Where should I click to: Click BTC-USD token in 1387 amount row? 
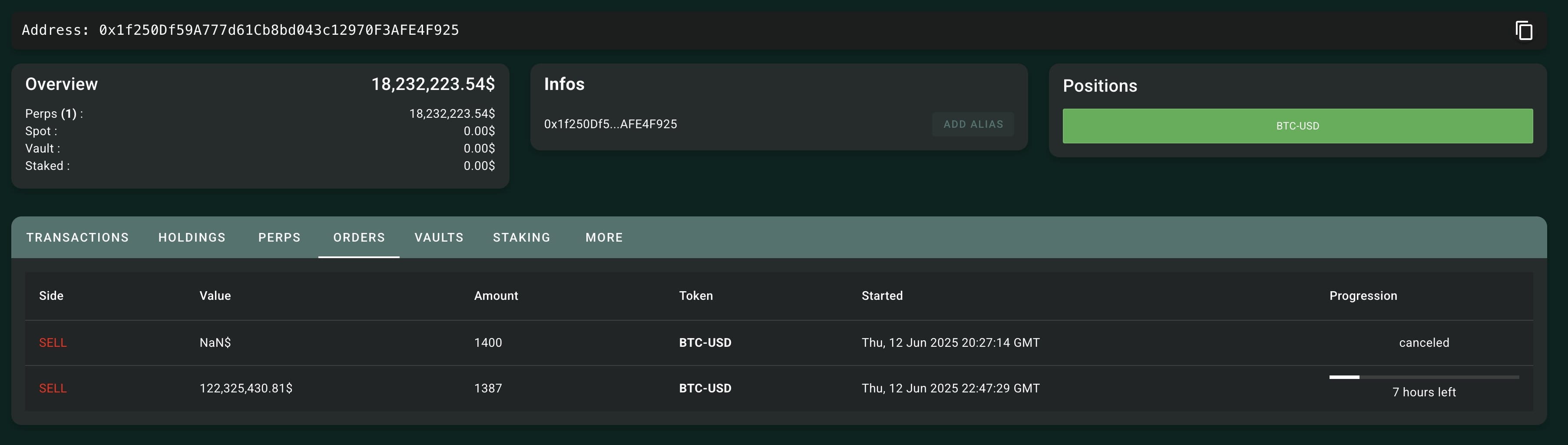(x=705, y=389)
